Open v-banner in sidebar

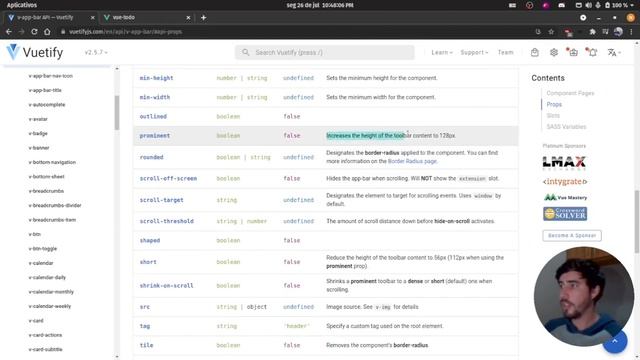pyautogui.click(x=39, y=148)
